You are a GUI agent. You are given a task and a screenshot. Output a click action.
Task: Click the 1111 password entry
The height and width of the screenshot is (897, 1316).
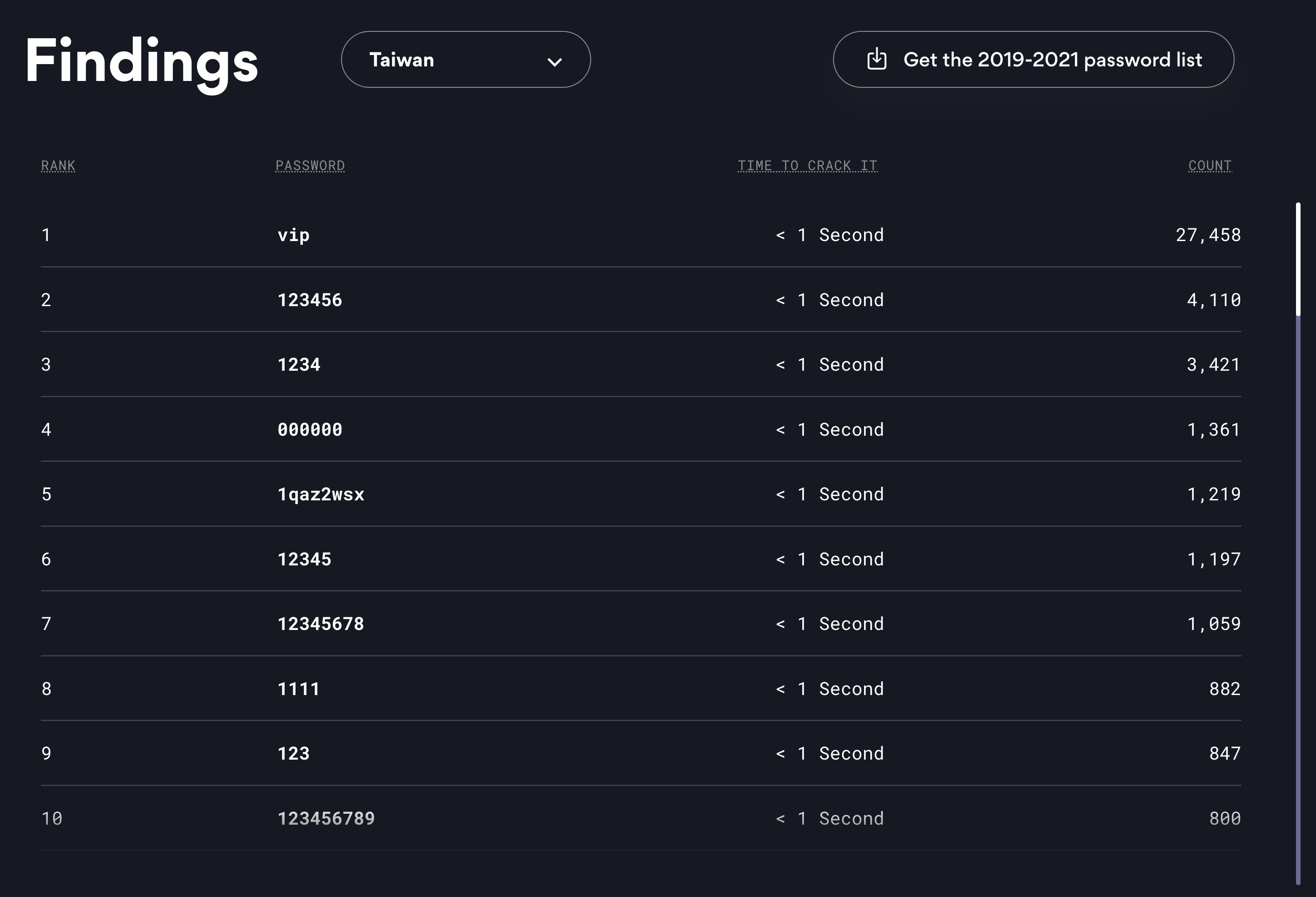tap(298, 689)
